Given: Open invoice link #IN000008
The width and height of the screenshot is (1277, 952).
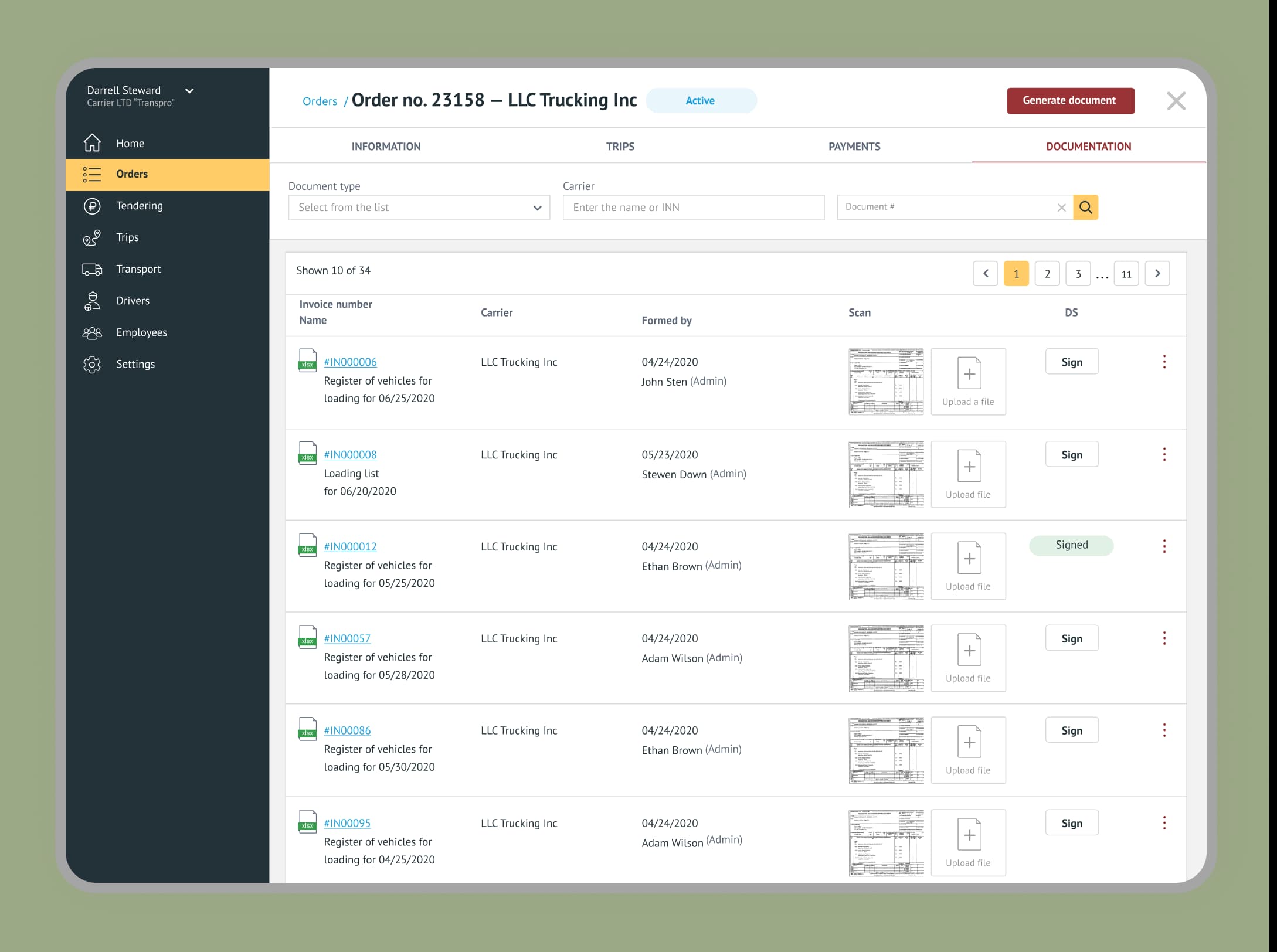Looking at the screenshot, I should tap(350, 455).
